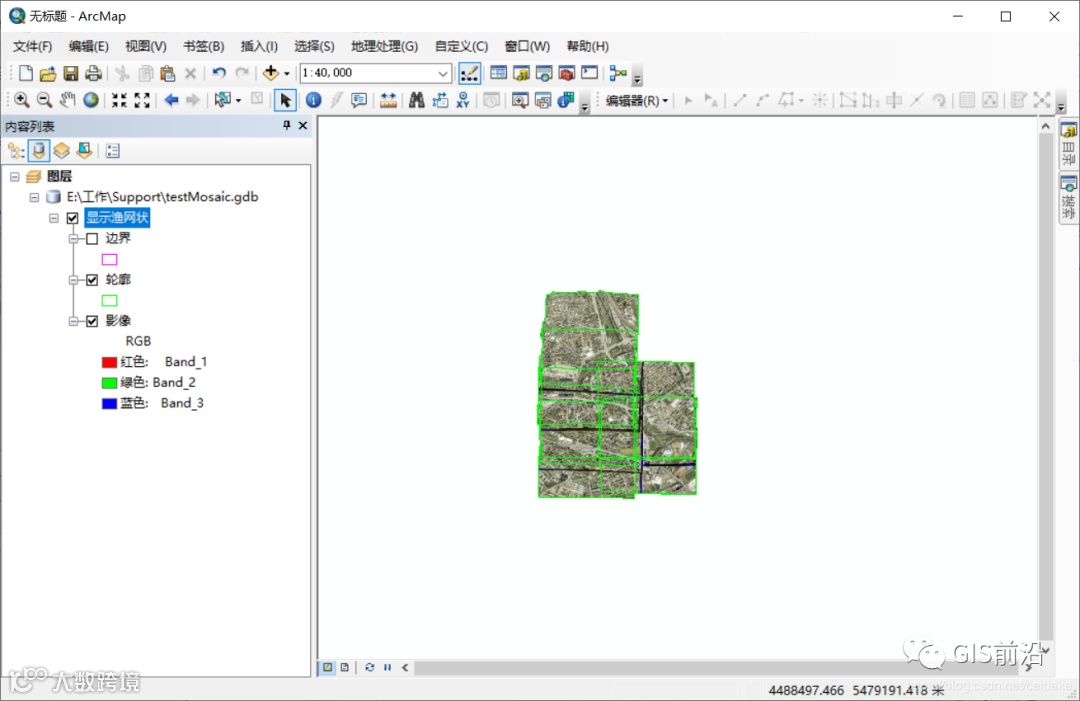Select the Zoom In tool

click(21, 100)
